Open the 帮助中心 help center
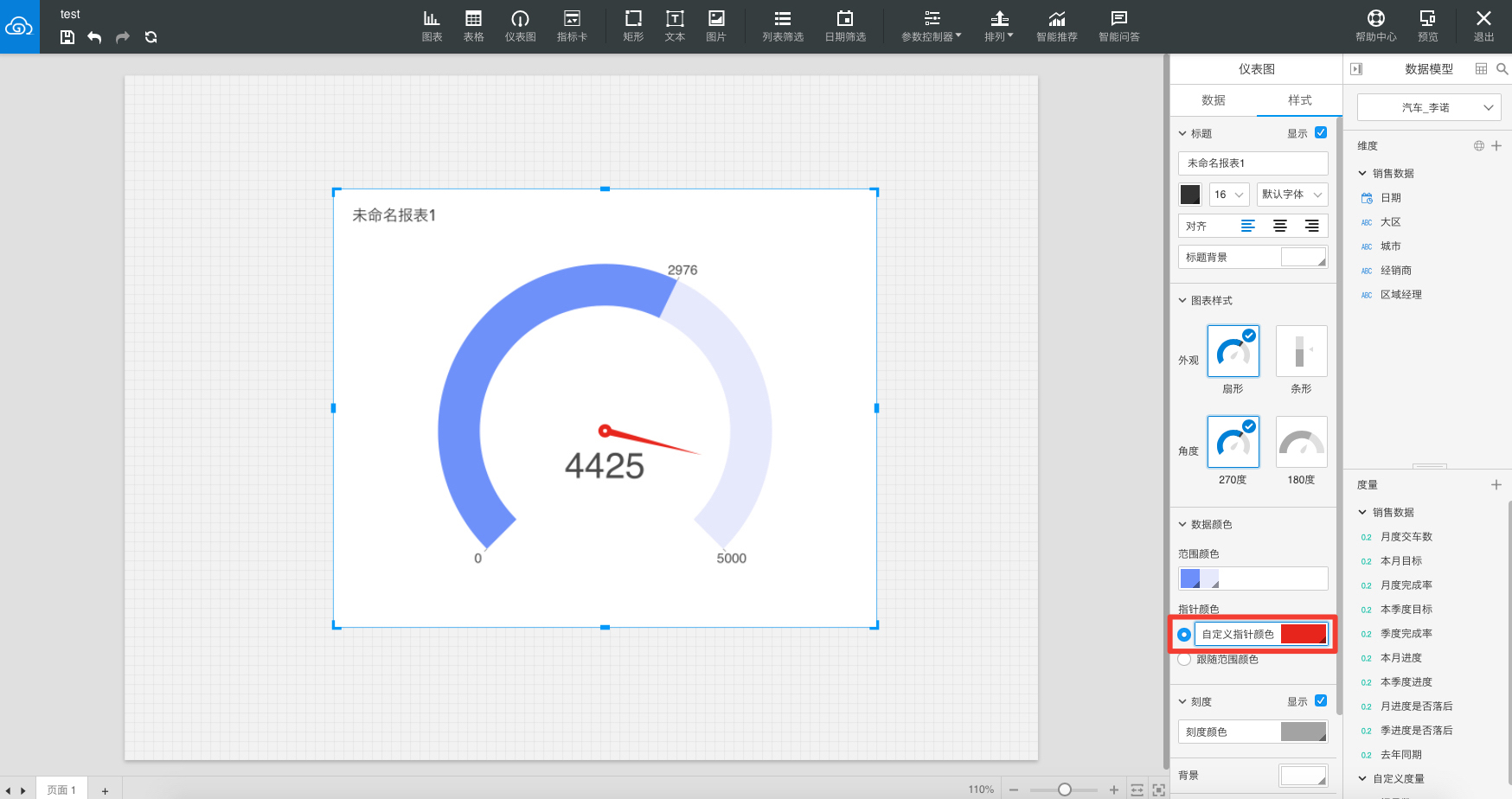Viewport: 1512px width, 799px height. click(1376, 26)
